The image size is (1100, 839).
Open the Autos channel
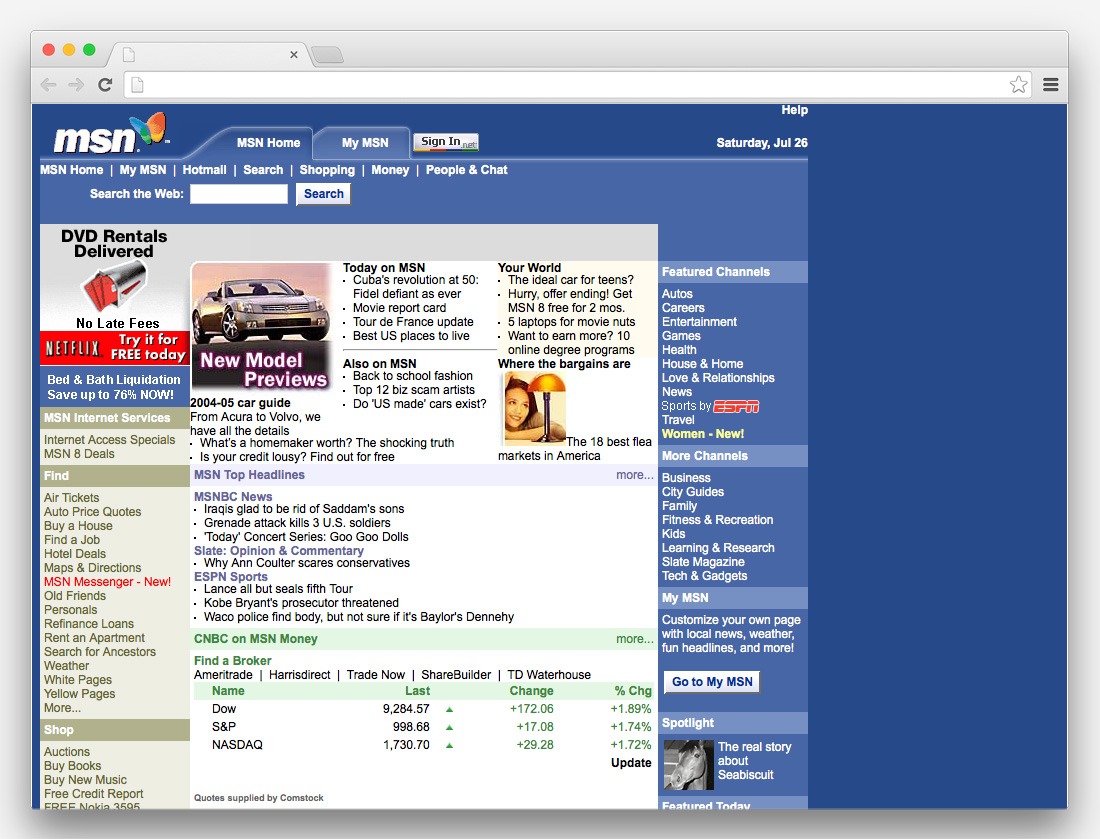click(x=677, y=294)
